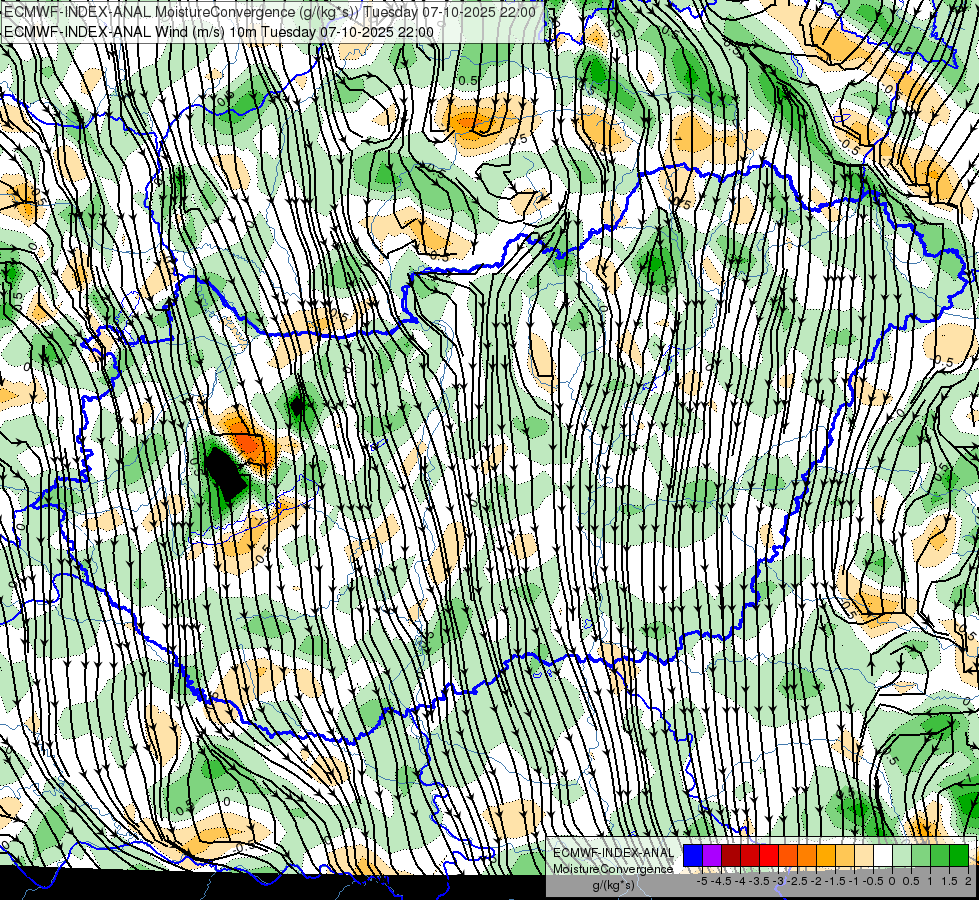The width and height of the screenshot is (979, 900).
Task: Click the '-2.5' legend tick label
Action: [x=797, y=881]
